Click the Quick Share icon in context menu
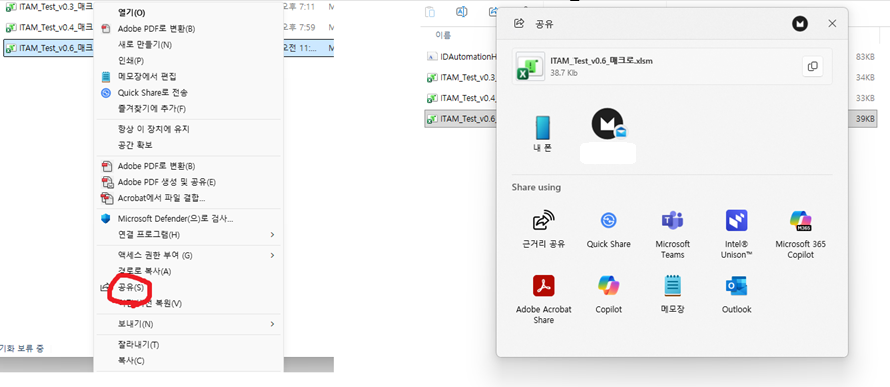Viewport: 890px width, 387px height. click(106, 92)
